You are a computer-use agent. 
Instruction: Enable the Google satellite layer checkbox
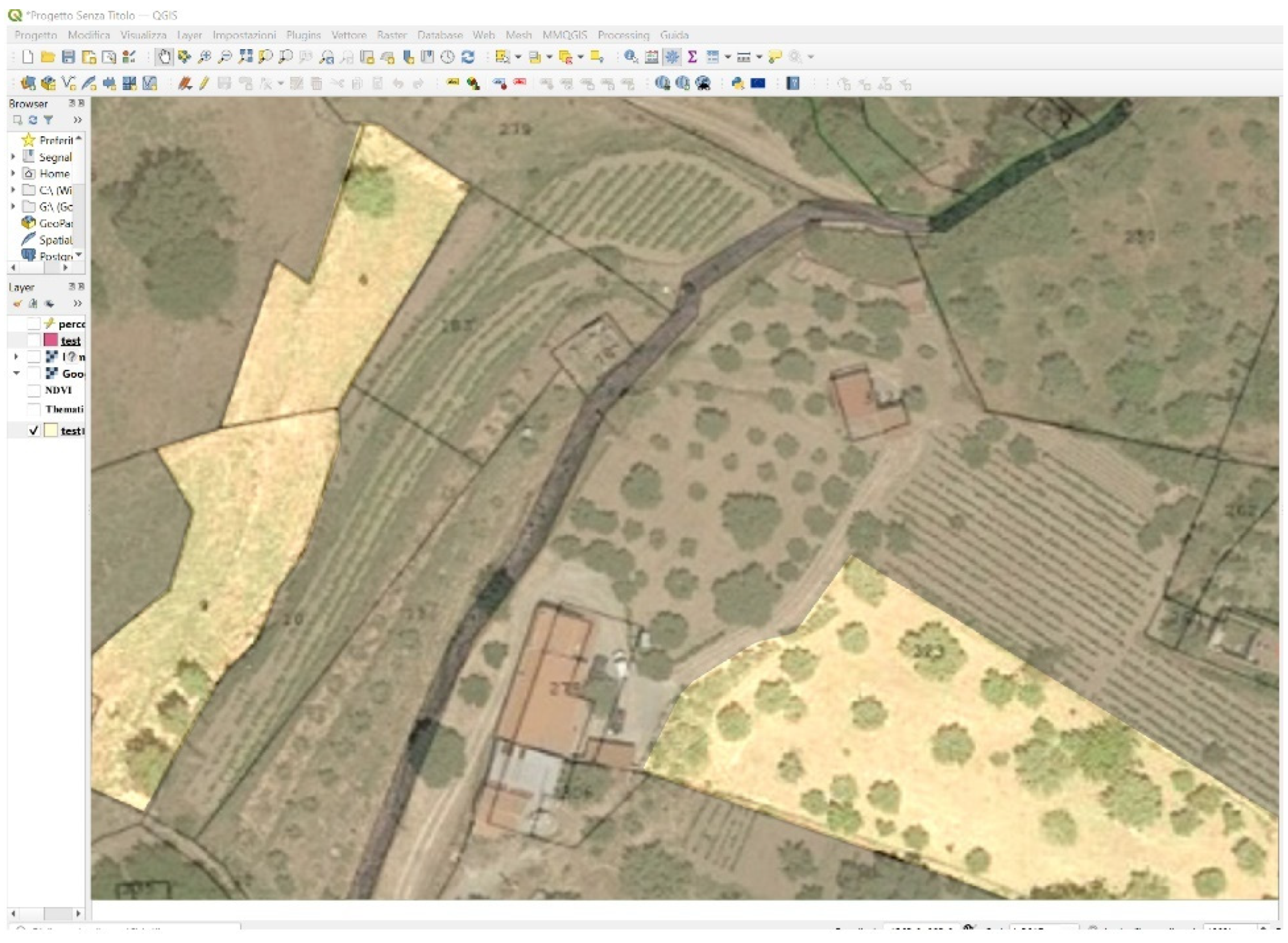pyautogui.click(x=34, y=373)
